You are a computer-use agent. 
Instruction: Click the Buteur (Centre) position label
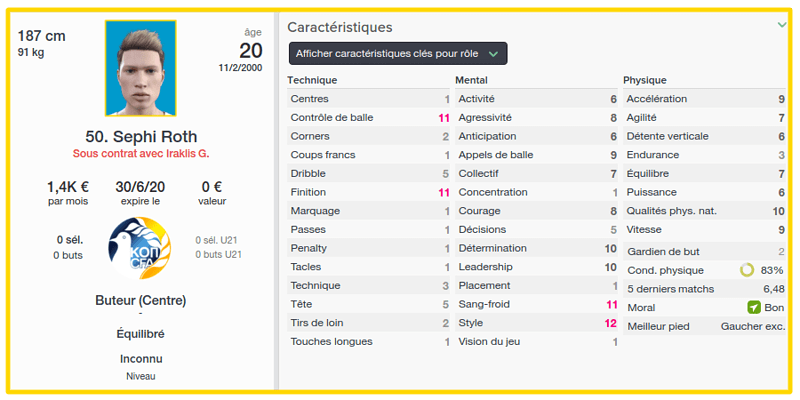point(141,301)
